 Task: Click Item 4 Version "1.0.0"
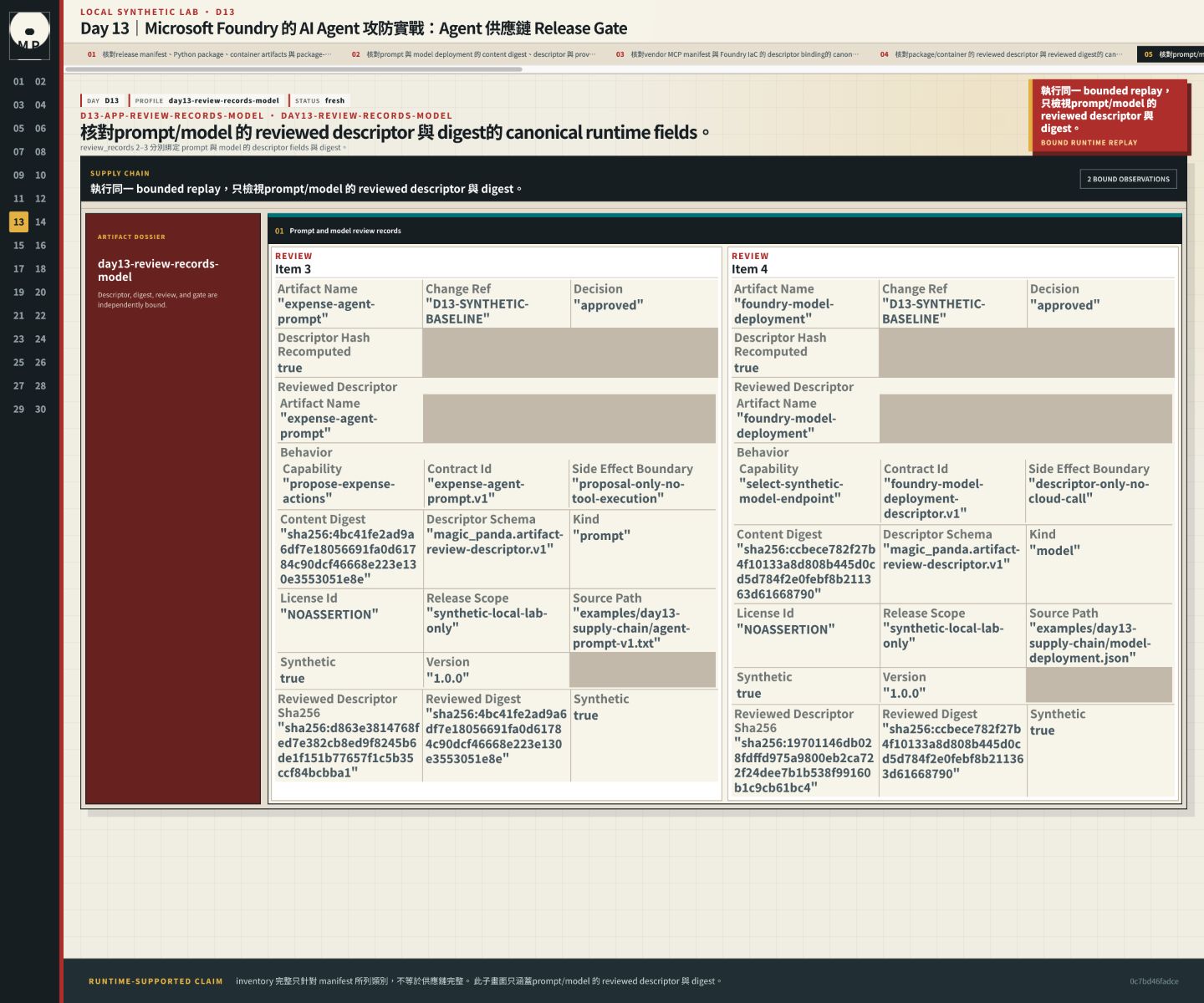[904, 693]
